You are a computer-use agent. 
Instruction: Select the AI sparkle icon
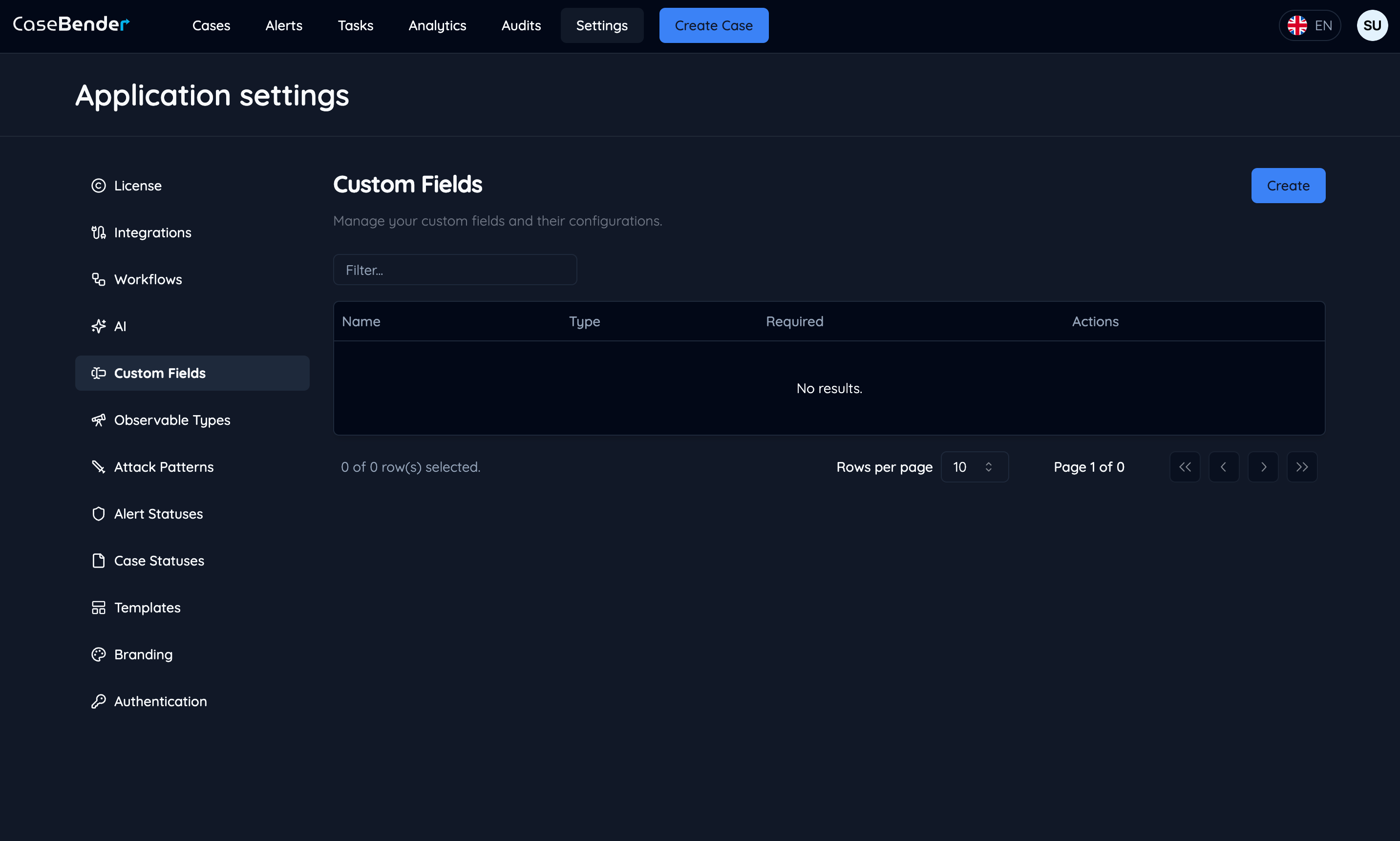click(99, 326)
